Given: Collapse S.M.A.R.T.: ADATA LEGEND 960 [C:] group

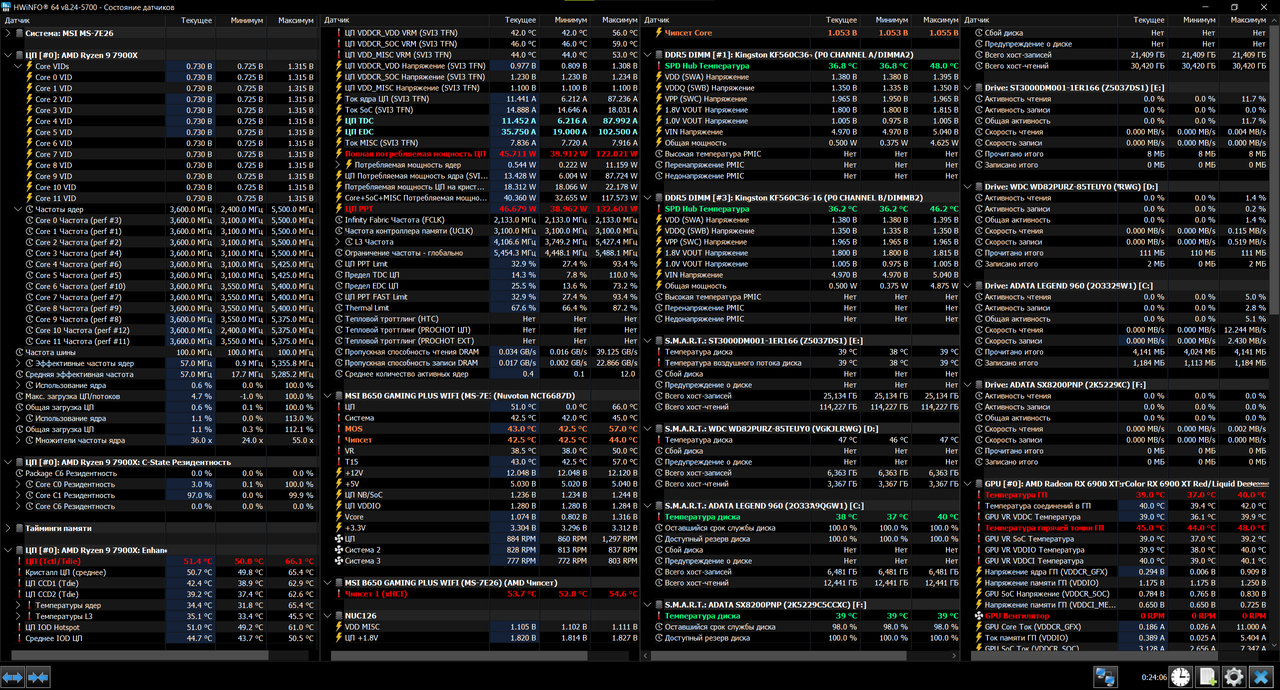Looking at the screenshot, I should click(647, 506).
